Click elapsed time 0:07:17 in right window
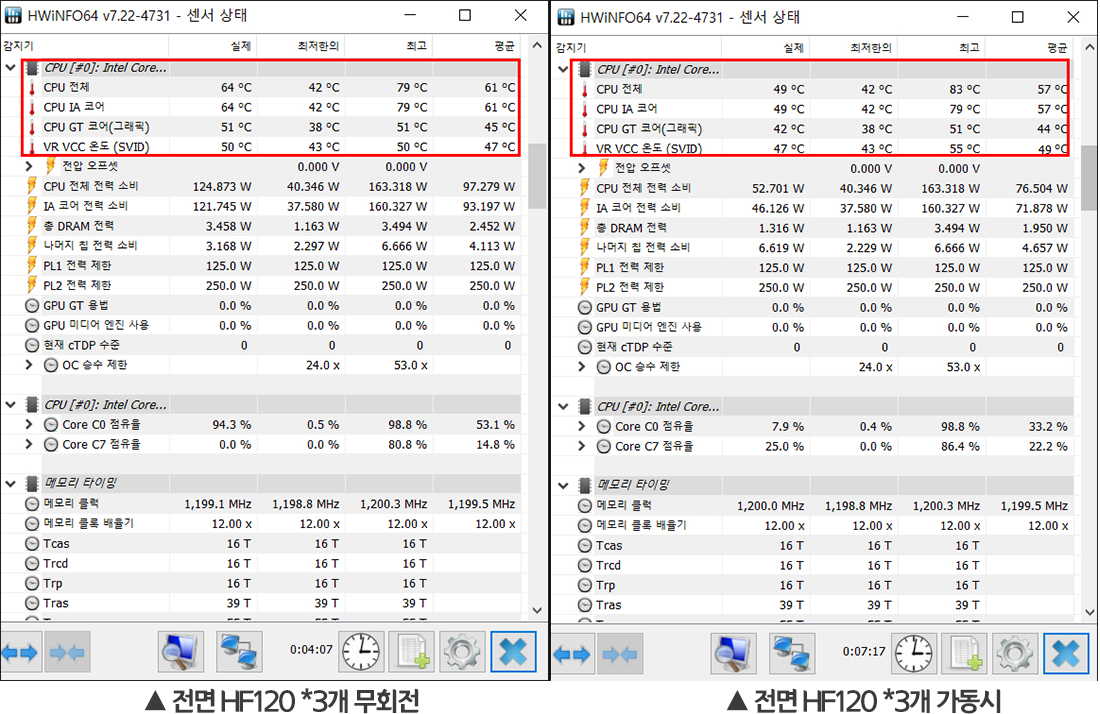 click(864, 651)
